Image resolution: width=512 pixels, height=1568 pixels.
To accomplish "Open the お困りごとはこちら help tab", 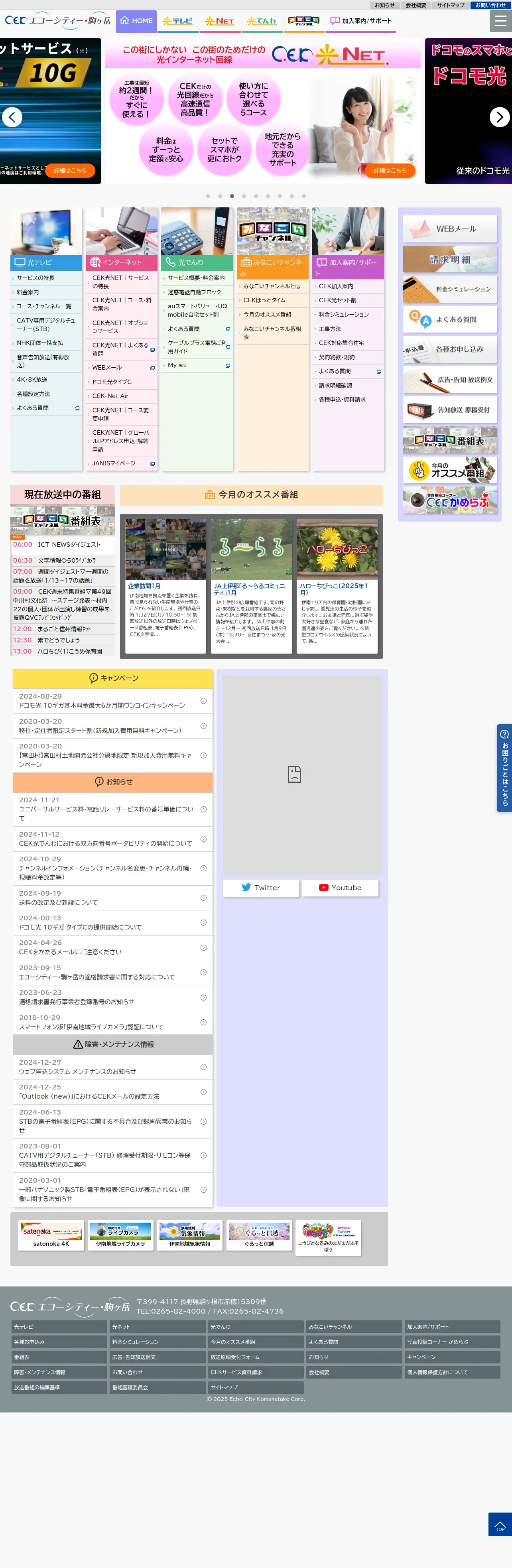I will pos(504,768).
